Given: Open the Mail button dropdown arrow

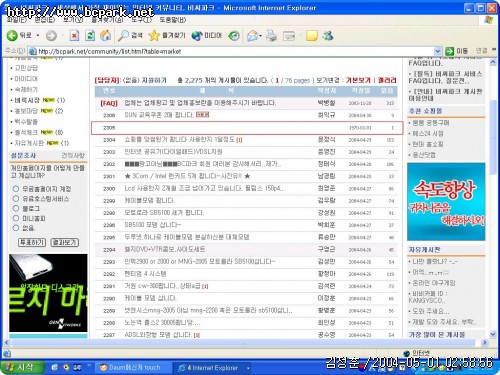Looking at the screenshot, I should pyautogui.click(x=260, y=35).
